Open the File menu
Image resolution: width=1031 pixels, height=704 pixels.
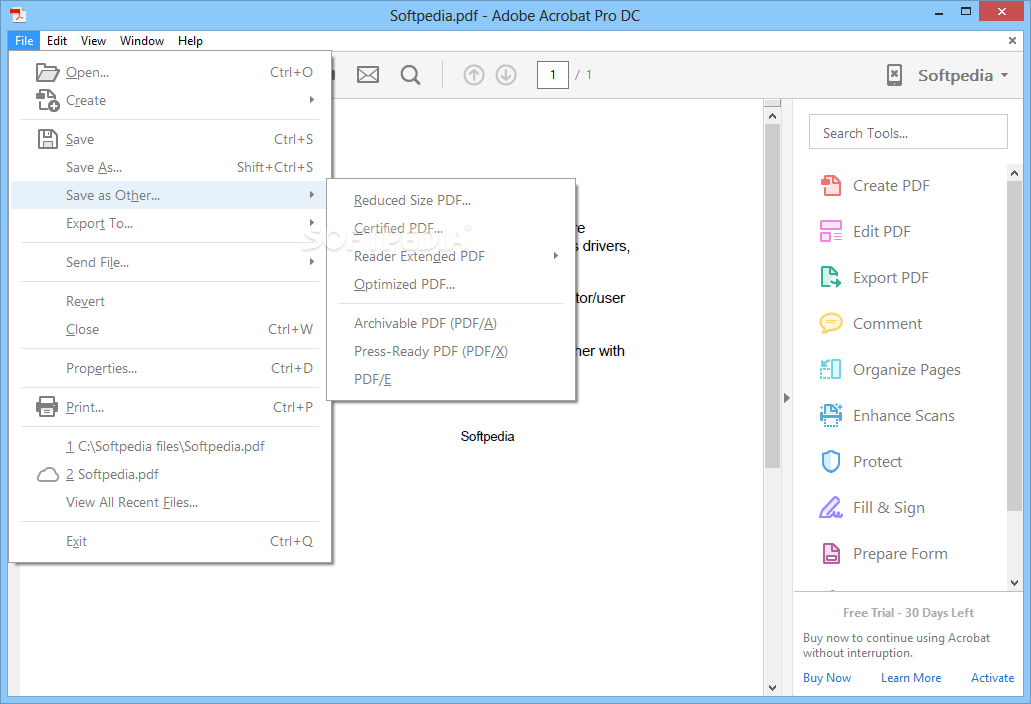[24, 41]
